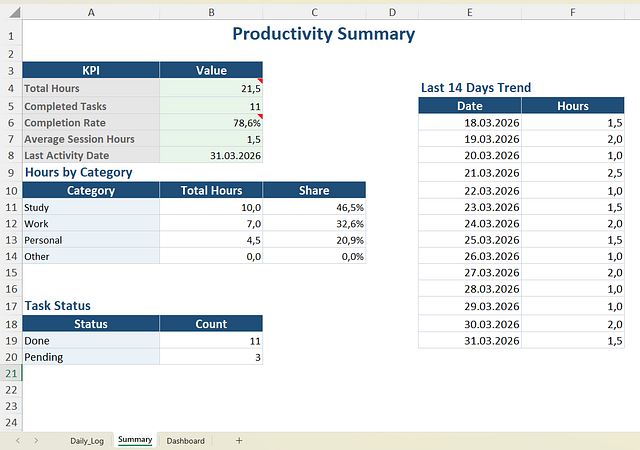This screenshot has height=450, width=640.
Task: Select the Study category cell
Action: pyautogui.click(x=91, y=207)
